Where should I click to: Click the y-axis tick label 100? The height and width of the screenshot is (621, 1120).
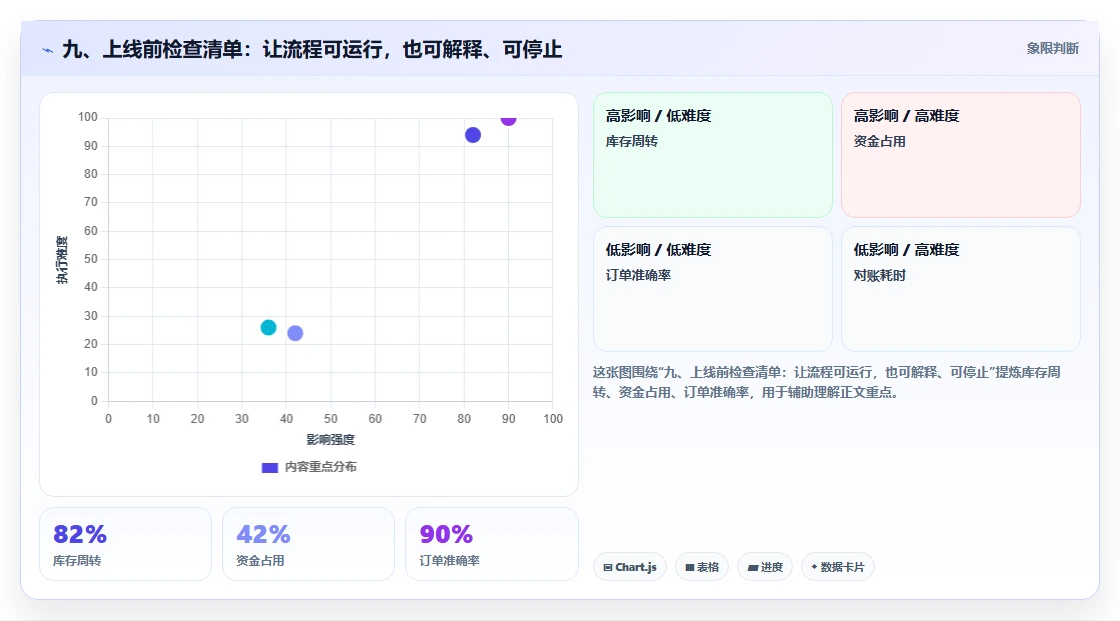click(88, 116)
